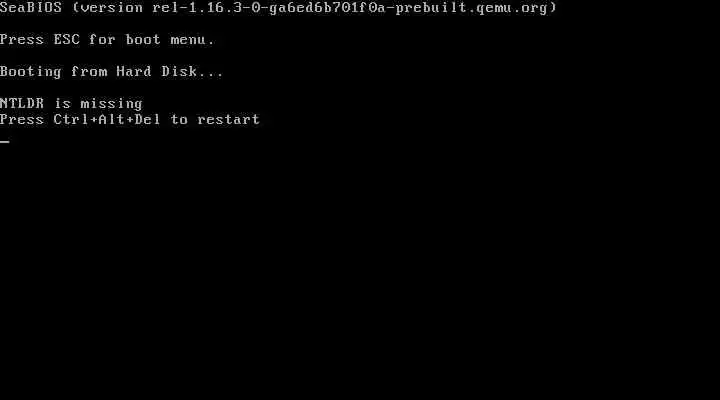Click the word 'from' in boot line
The height and width of the screenshot is (400, 720).
89,72
